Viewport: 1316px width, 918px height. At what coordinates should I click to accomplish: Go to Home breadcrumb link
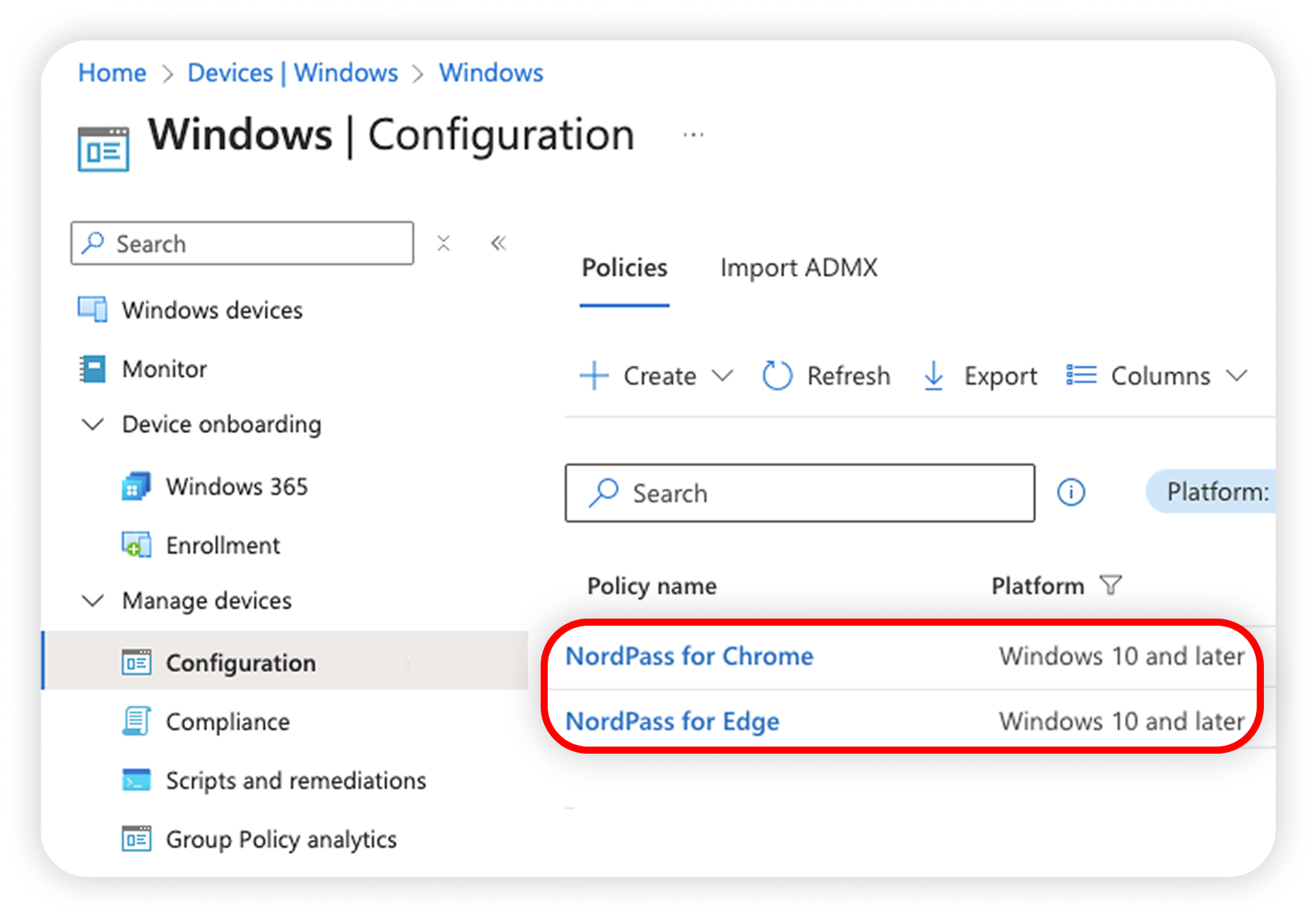tap(112, 73)
